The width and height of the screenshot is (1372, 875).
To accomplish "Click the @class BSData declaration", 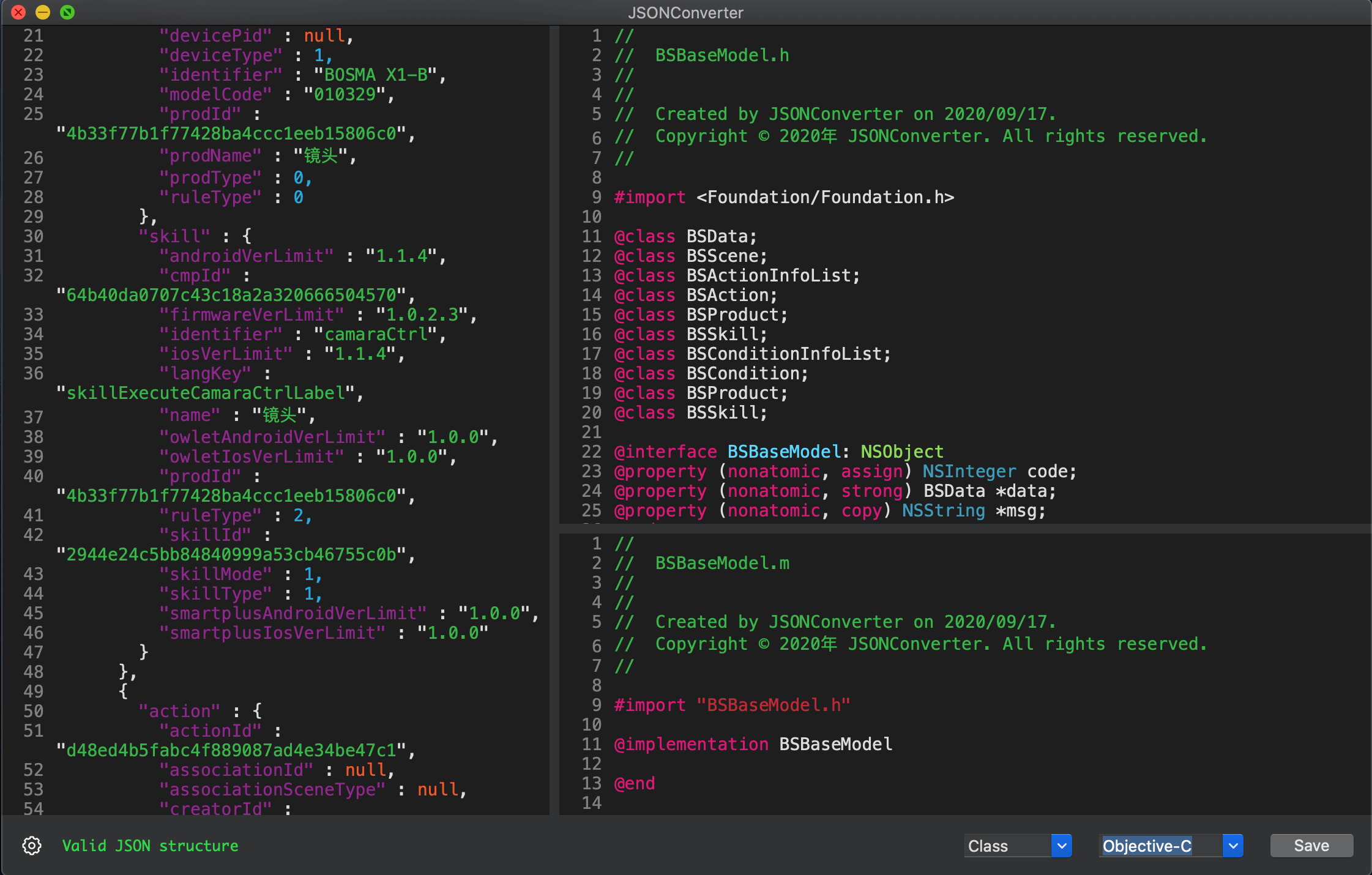I will click(686, 236).
